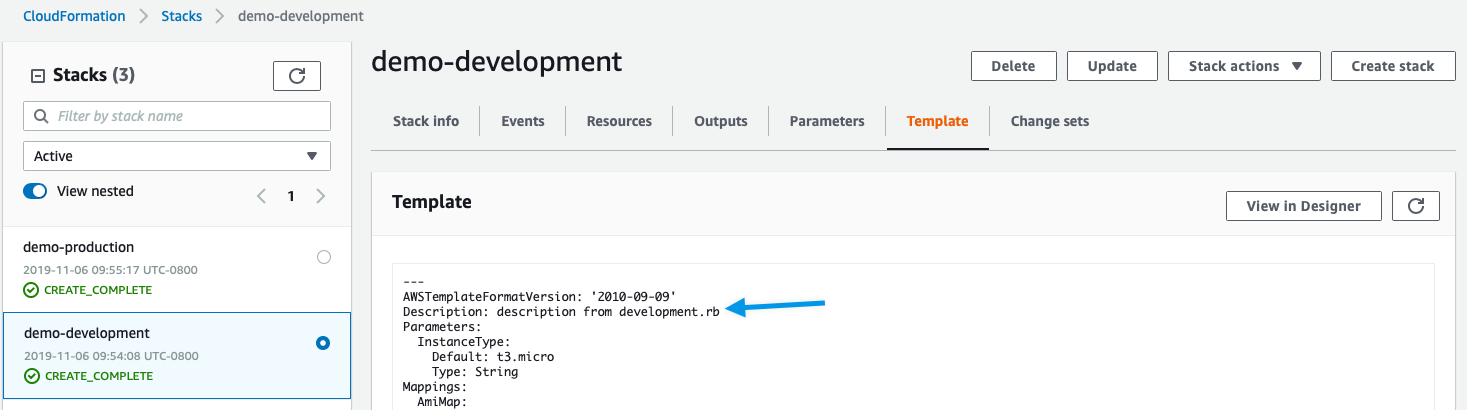Image resolution: width=1467 pixels, height=410 pixels.
Task: Toggle the View nested switch
Action: point(35,191)
